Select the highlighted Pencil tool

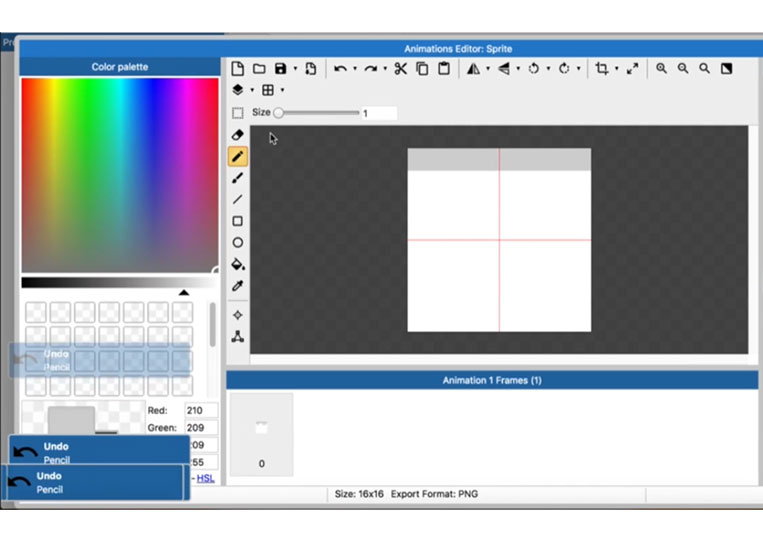pyautogui.click(x=237, y=156)
